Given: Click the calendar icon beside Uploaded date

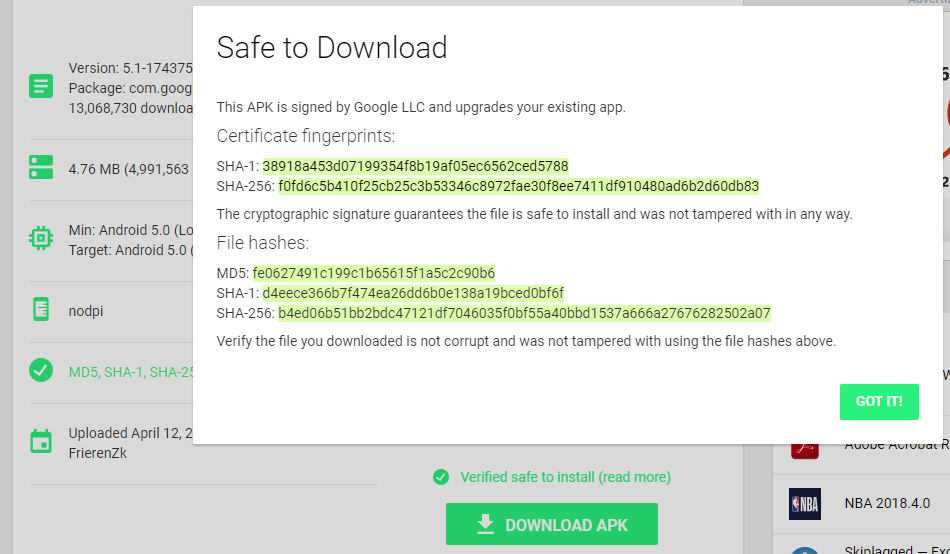Looking at the screenshot, I should (41, 441).
